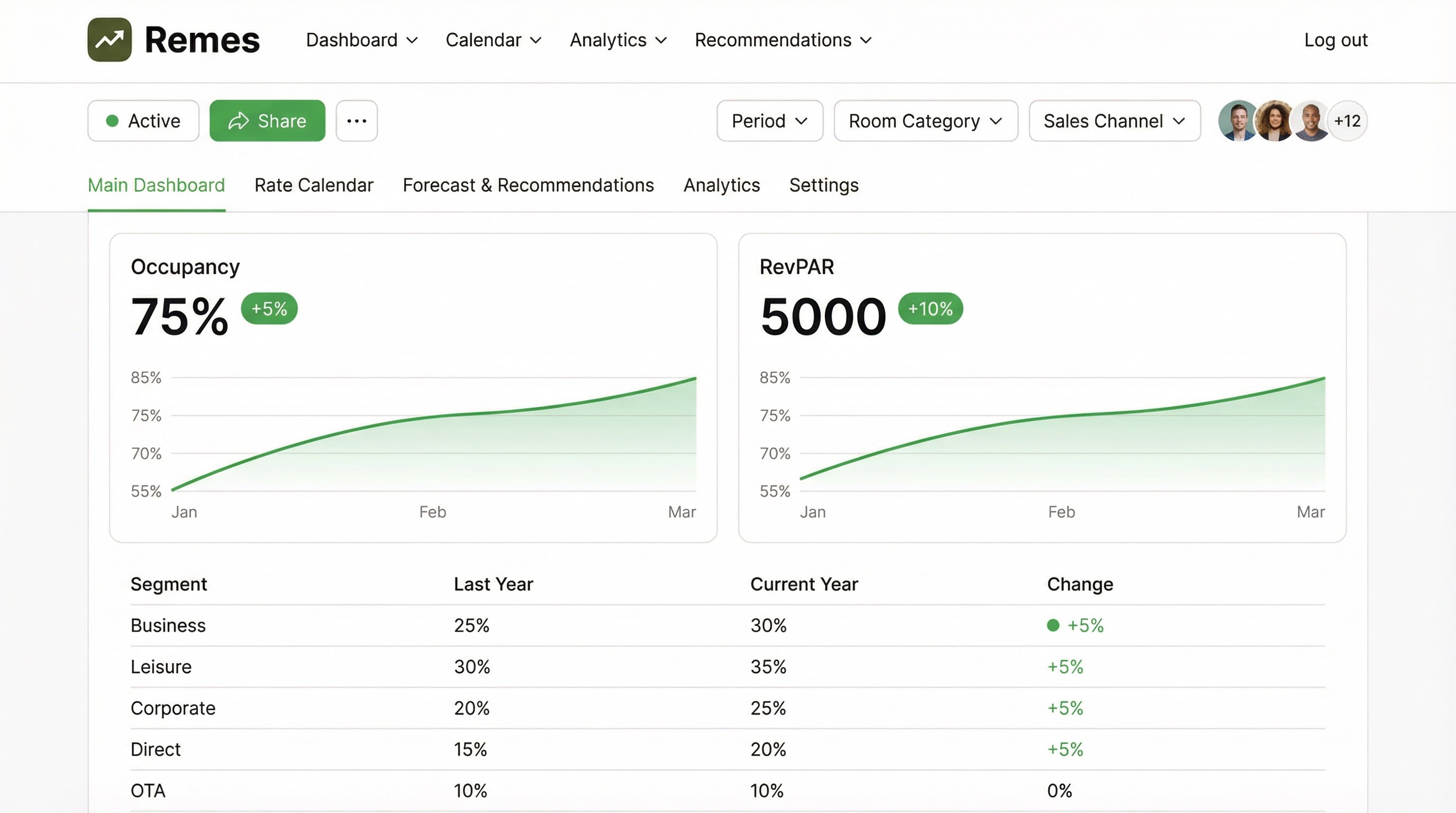Screen dimensions: 1456x813
Task: Click the Remes logo icon
Action: tap(109, 40)
